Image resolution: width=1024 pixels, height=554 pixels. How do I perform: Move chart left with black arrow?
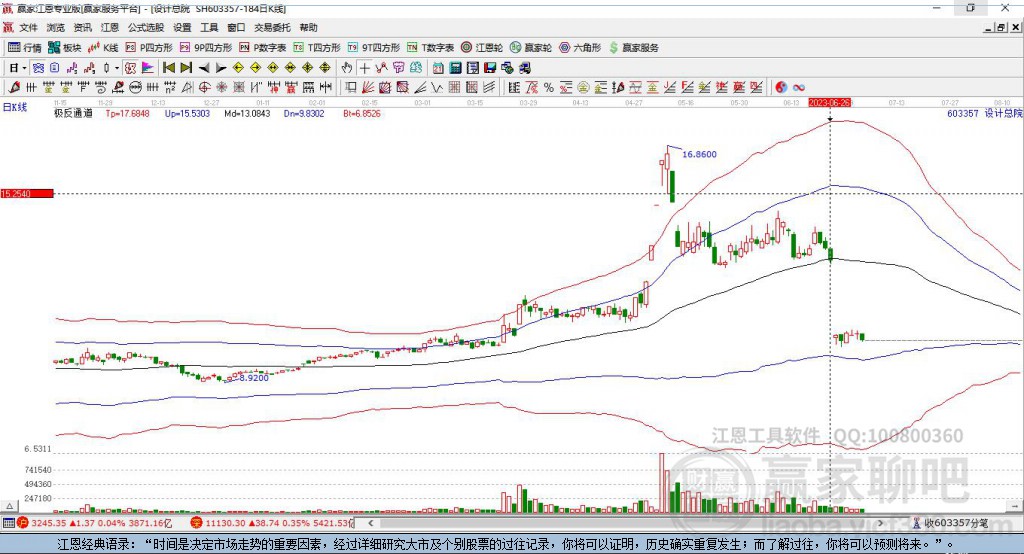tap(204, 68)
